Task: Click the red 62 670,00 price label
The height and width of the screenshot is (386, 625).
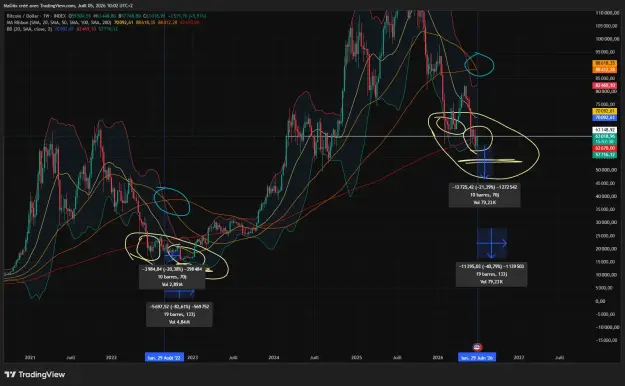Action: tap(605, 148)
